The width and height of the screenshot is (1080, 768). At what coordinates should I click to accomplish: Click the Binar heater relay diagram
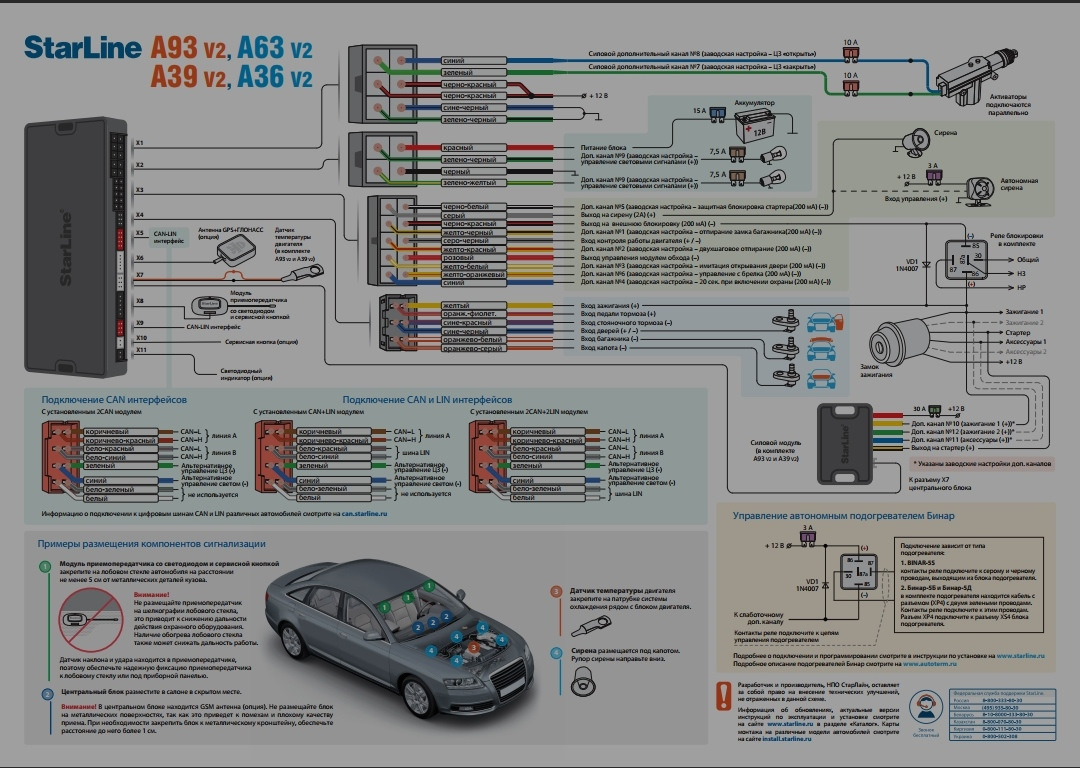click(x=858, y=572)
